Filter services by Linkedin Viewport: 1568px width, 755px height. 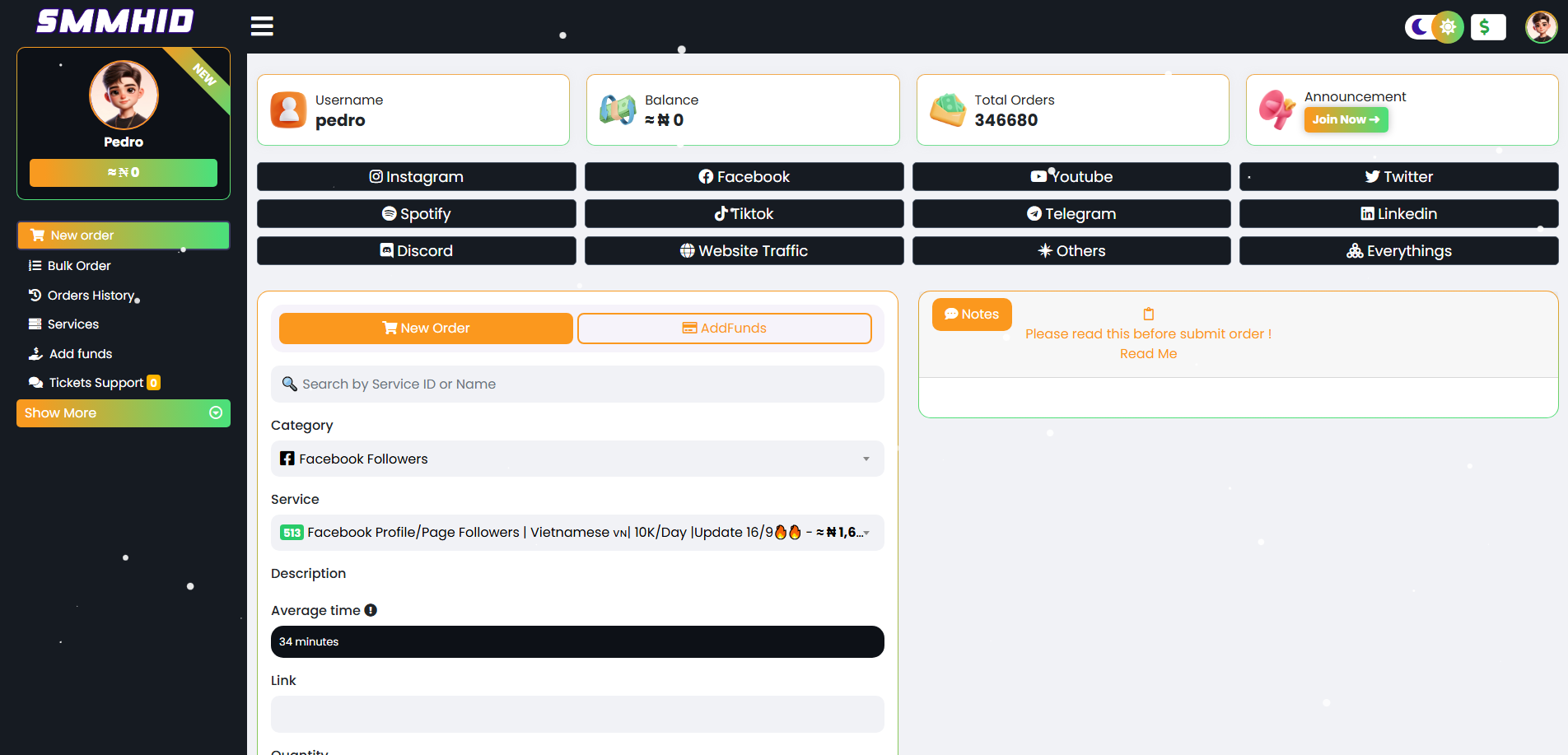[x=1398, y=213]
